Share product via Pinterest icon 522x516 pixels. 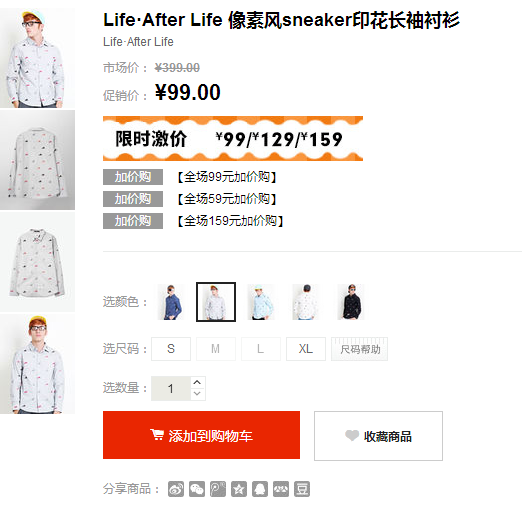tap(218, 489)
